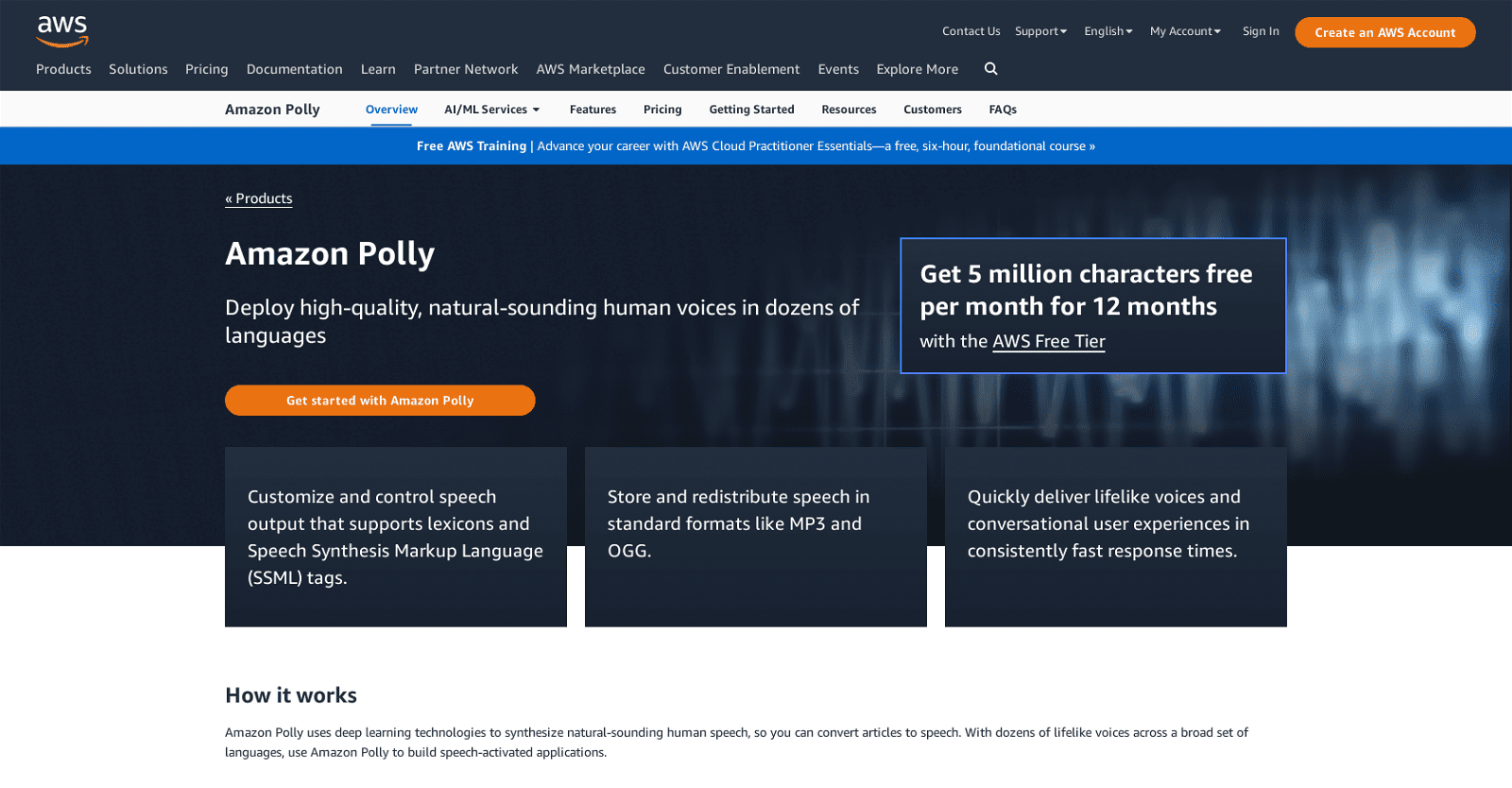Click Create an AWS Account button
This screenshot has height=788, width=1512.
click(x=1384, y=32)
